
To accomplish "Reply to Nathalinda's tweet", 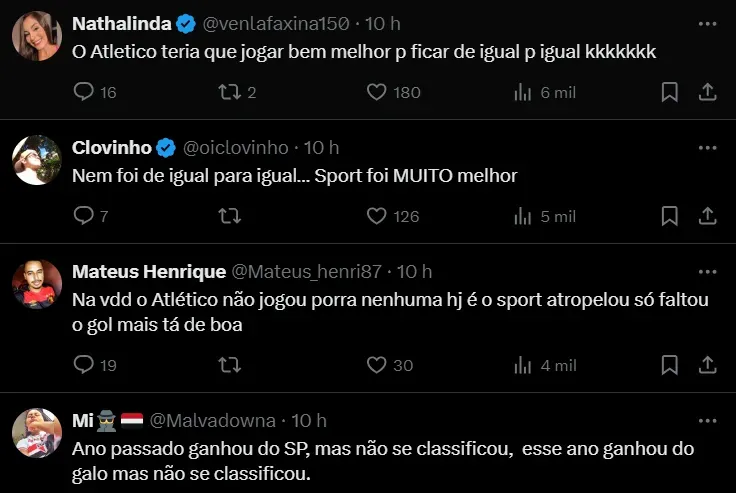I will tap(84, 92).
